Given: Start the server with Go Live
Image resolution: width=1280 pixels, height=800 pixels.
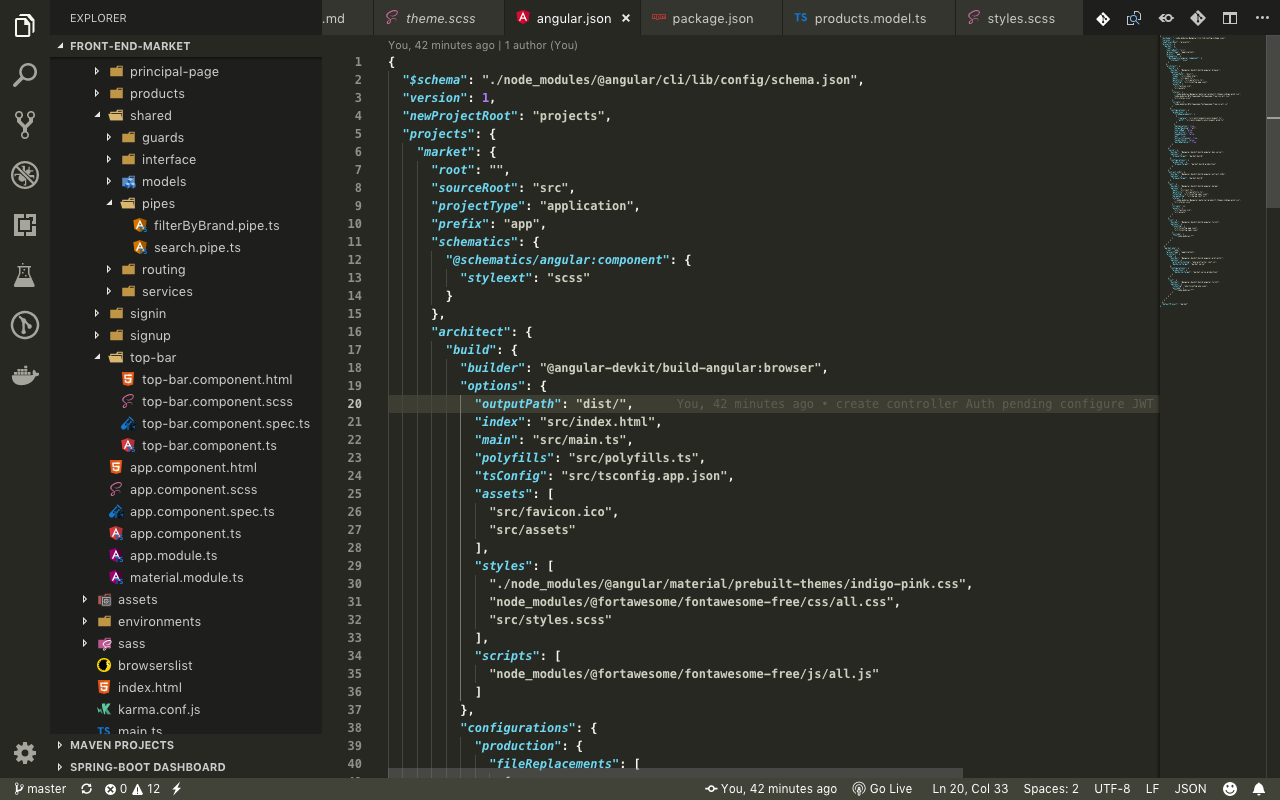Looking at the screenshot, I should pos(882,788).
